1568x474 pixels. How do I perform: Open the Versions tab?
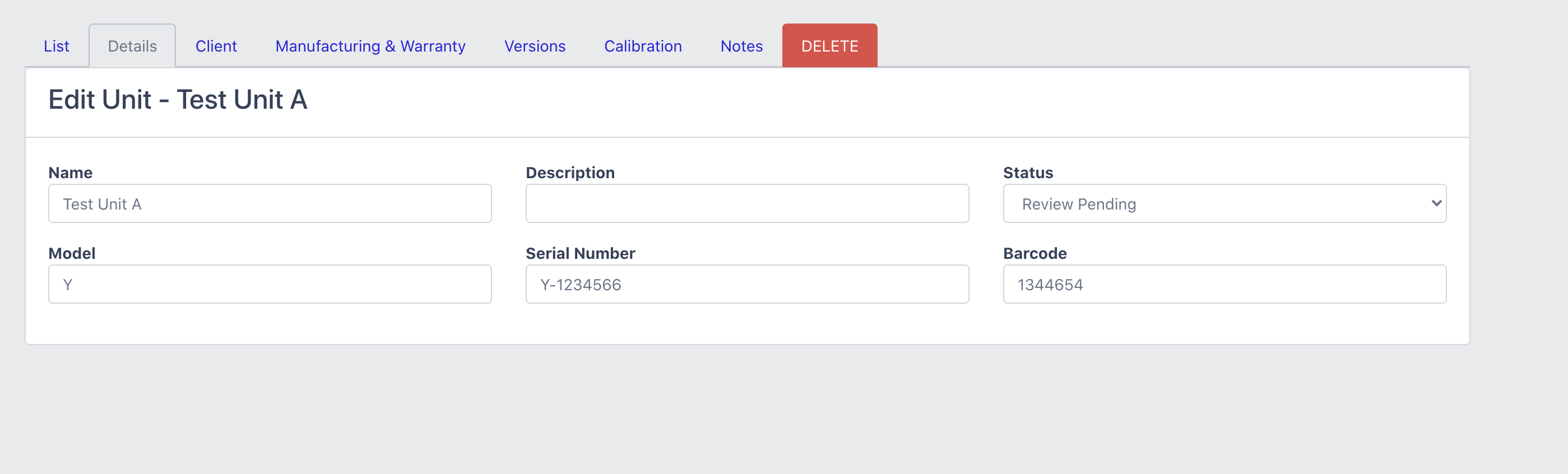tap(535, 47)
